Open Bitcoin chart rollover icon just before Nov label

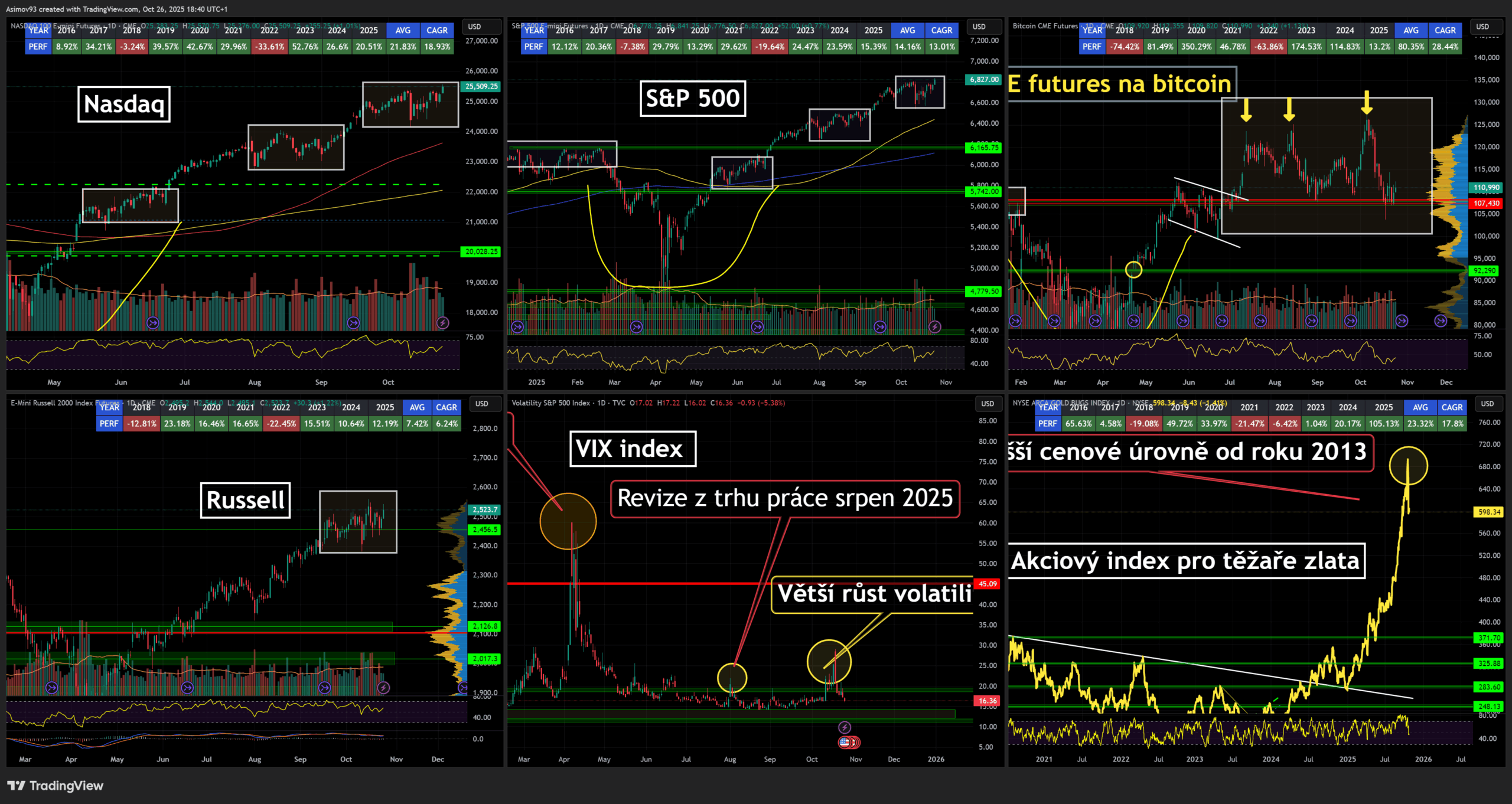(x=1402, y=321)
